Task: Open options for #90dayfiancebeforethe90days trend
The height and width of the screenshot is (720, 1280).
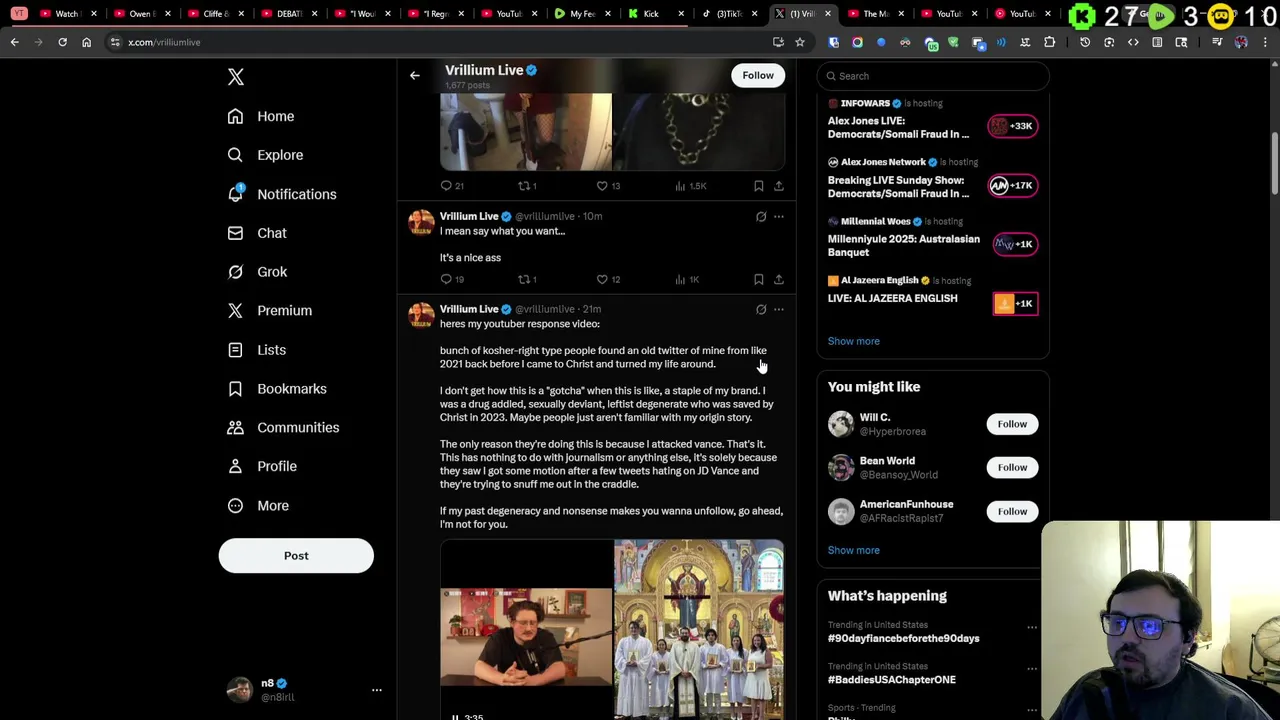Action: tap(1032, 627)
